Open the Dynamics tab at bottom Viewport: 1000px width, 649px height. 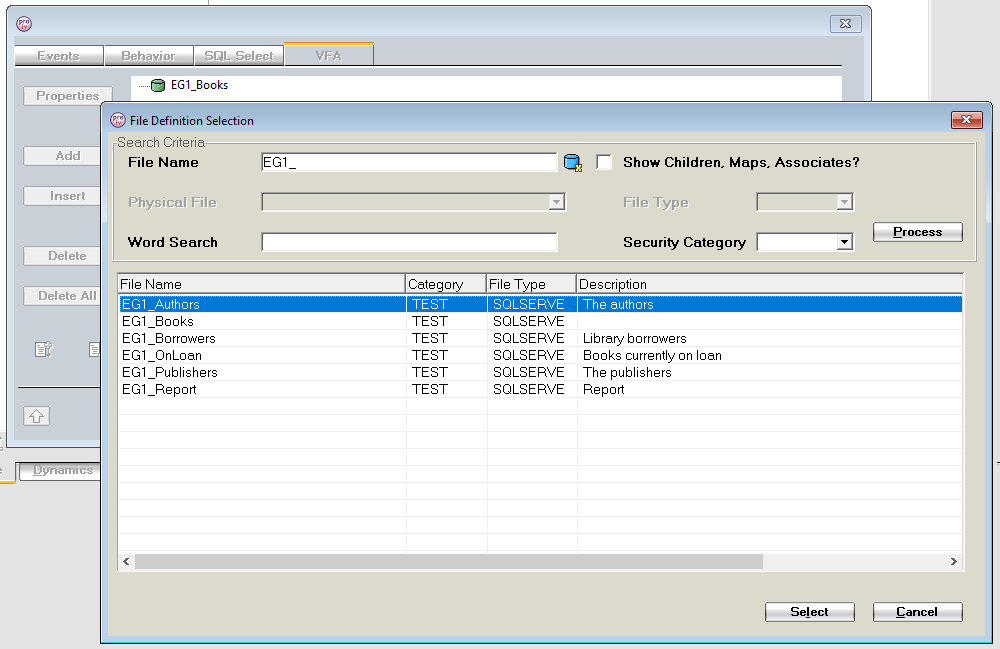(60, 470)
